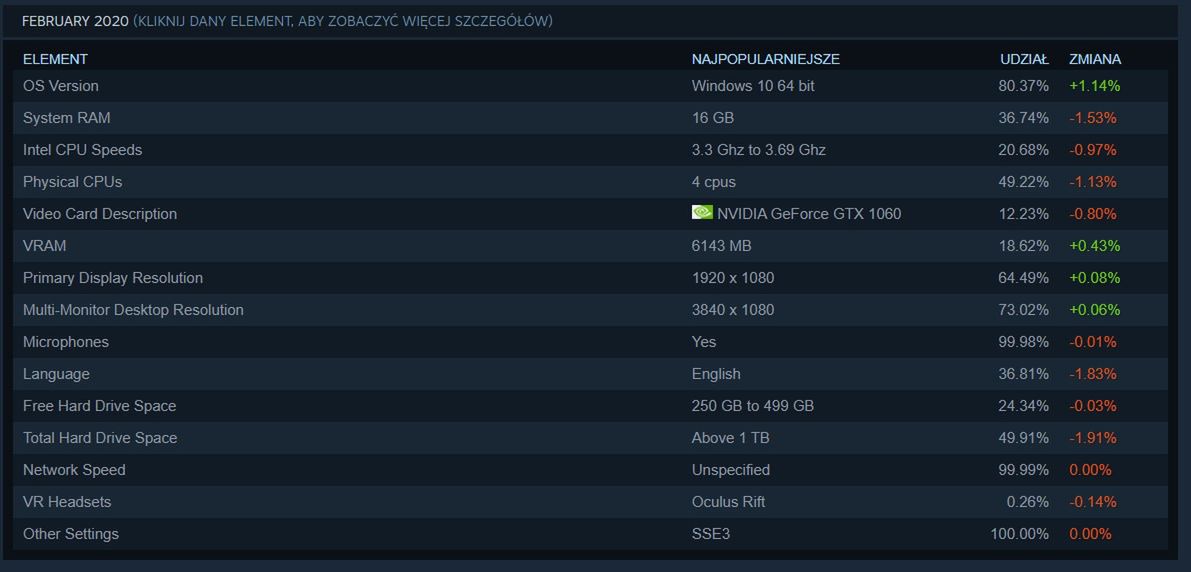
Task: Open the Language statistics row
Action: point(56,374)
